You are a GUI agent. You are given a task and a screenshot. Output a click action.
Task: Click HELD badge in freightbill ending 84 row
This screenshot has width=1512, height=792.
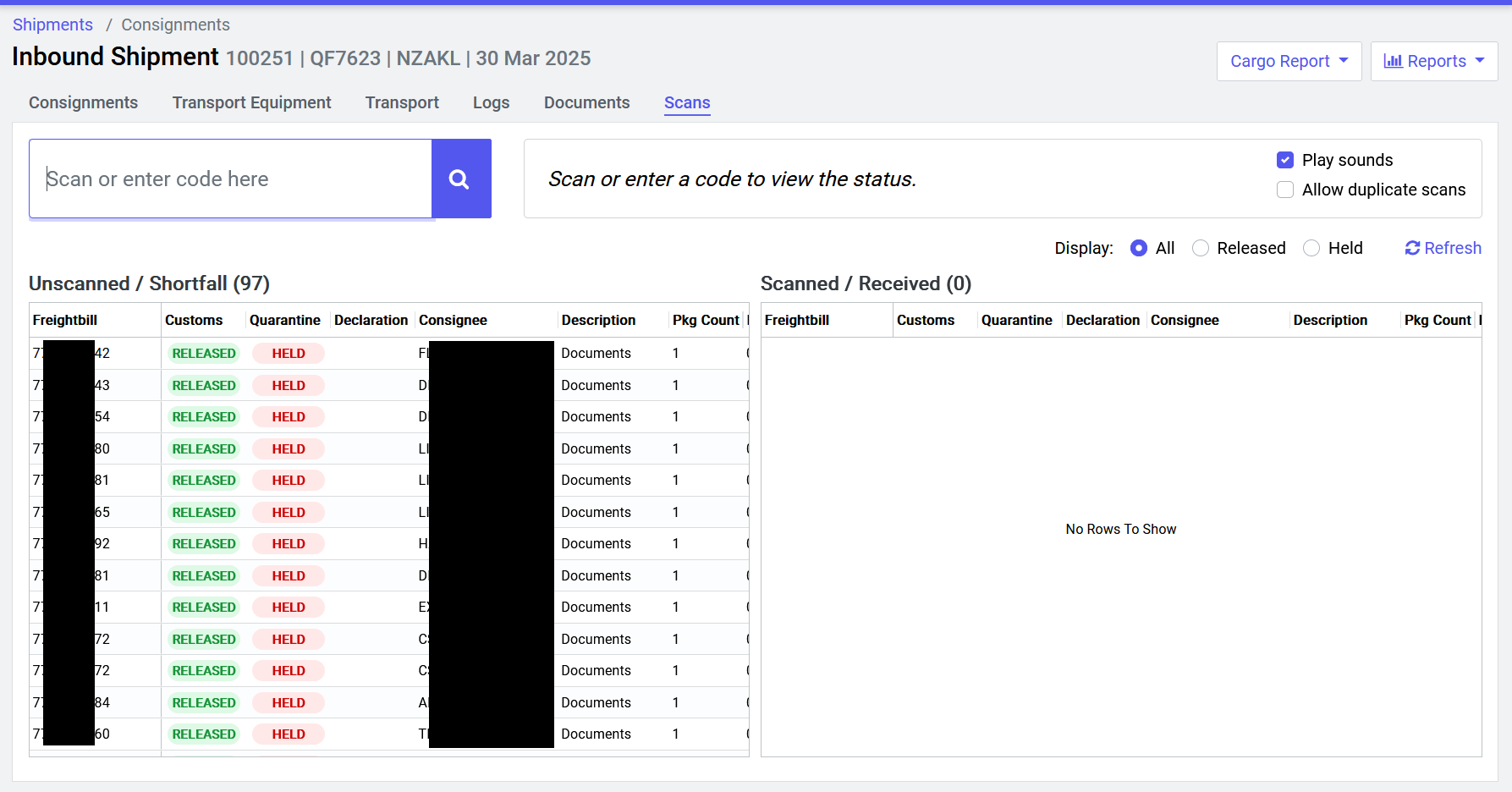(x=289, y=702)
